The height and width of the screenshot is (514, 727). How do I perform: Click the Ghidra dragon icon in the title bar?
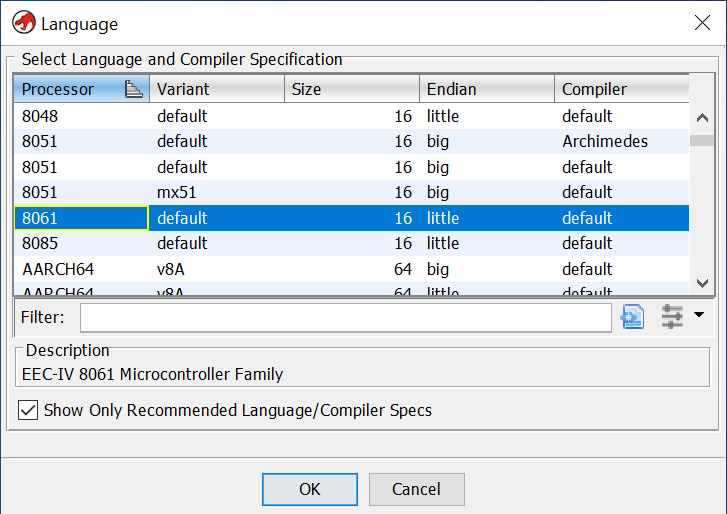coord(24,23)
